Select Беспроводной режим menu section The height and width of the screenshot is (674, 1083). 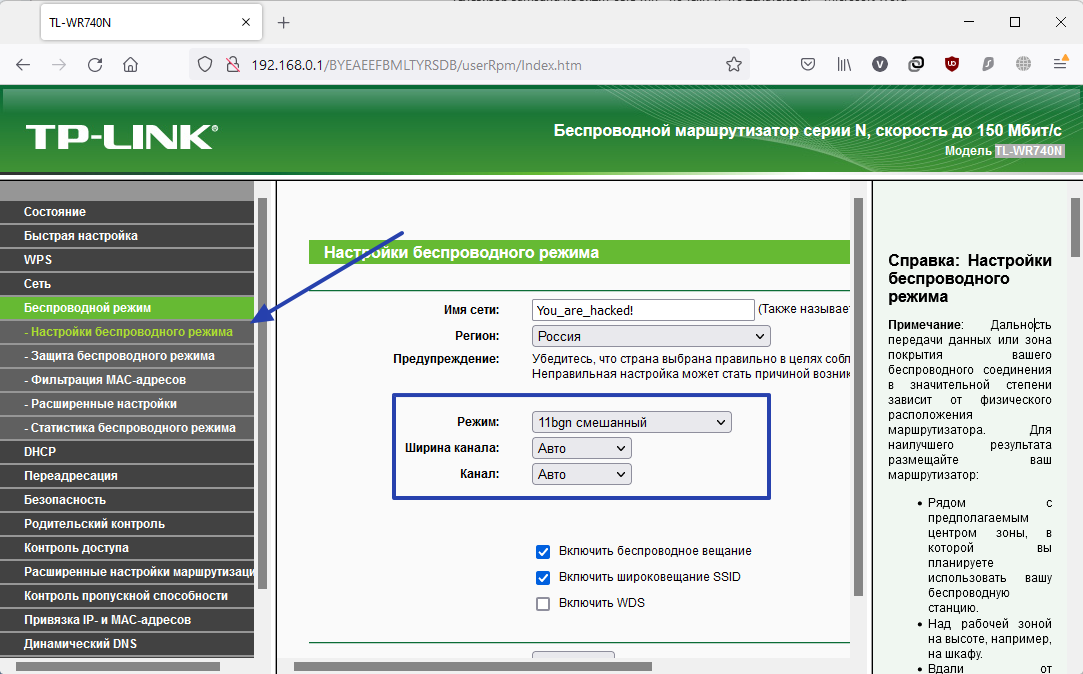click(x=127, y=308)
